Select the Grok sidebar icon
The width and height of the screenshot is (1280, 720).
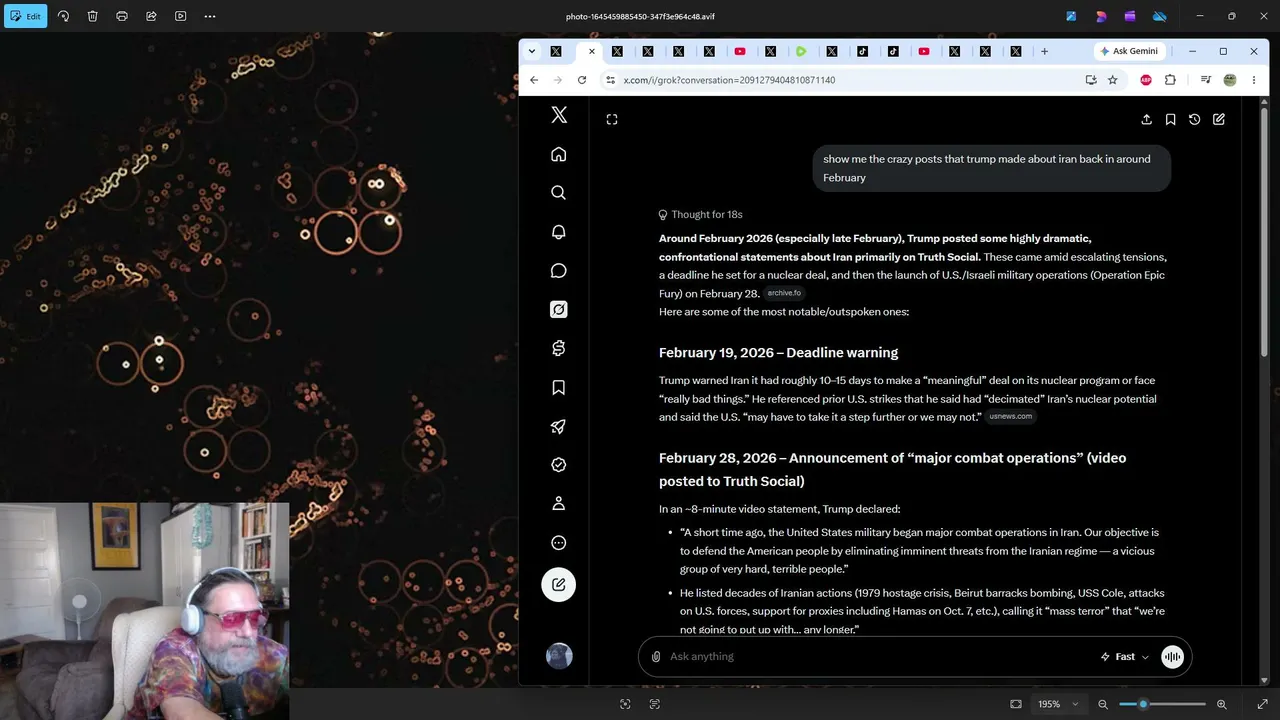[x=559, y=310]
